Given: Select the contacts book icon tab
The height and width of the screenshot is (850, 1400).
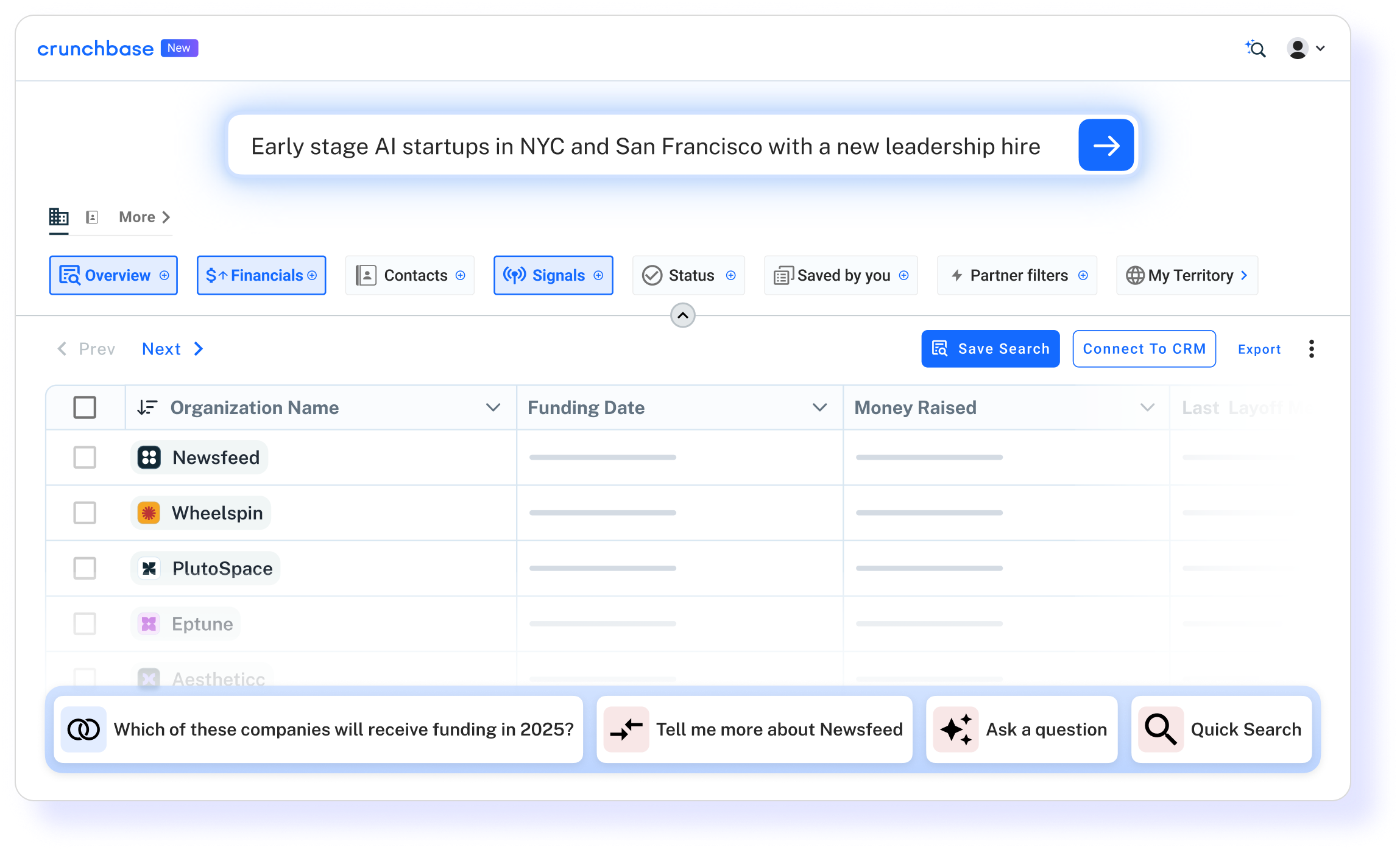Looking at the screenshot, I should (x=93, y=217).
